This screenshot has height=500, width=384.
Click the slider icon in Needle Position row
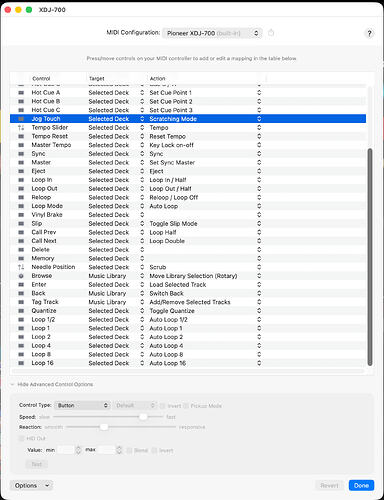point(21,267)
